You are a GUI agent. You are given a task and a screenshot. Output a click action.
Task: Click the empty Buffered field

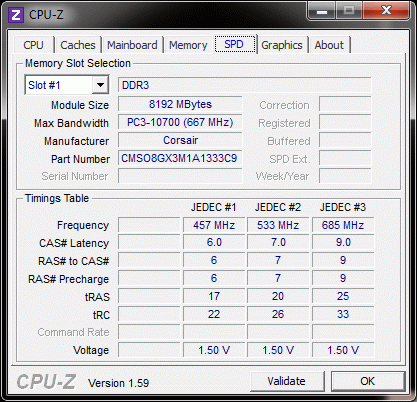click(x=345, y=140)
